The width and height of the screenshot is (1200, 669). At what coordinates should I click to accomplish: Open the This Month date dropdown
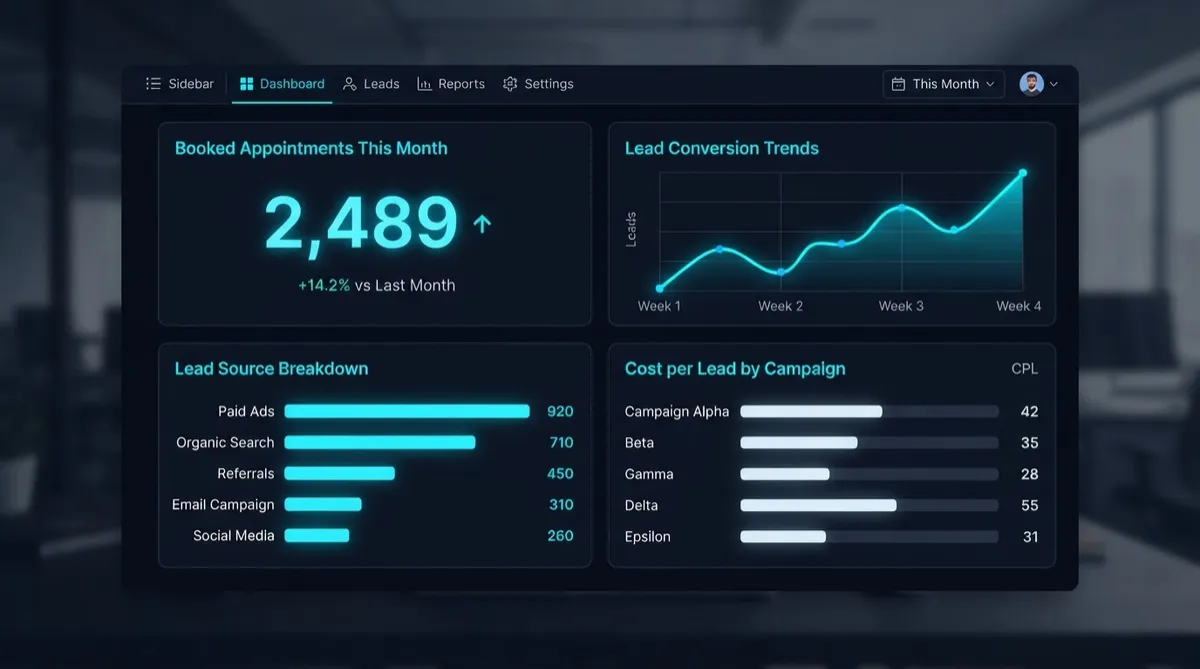[x=943, y=84]
